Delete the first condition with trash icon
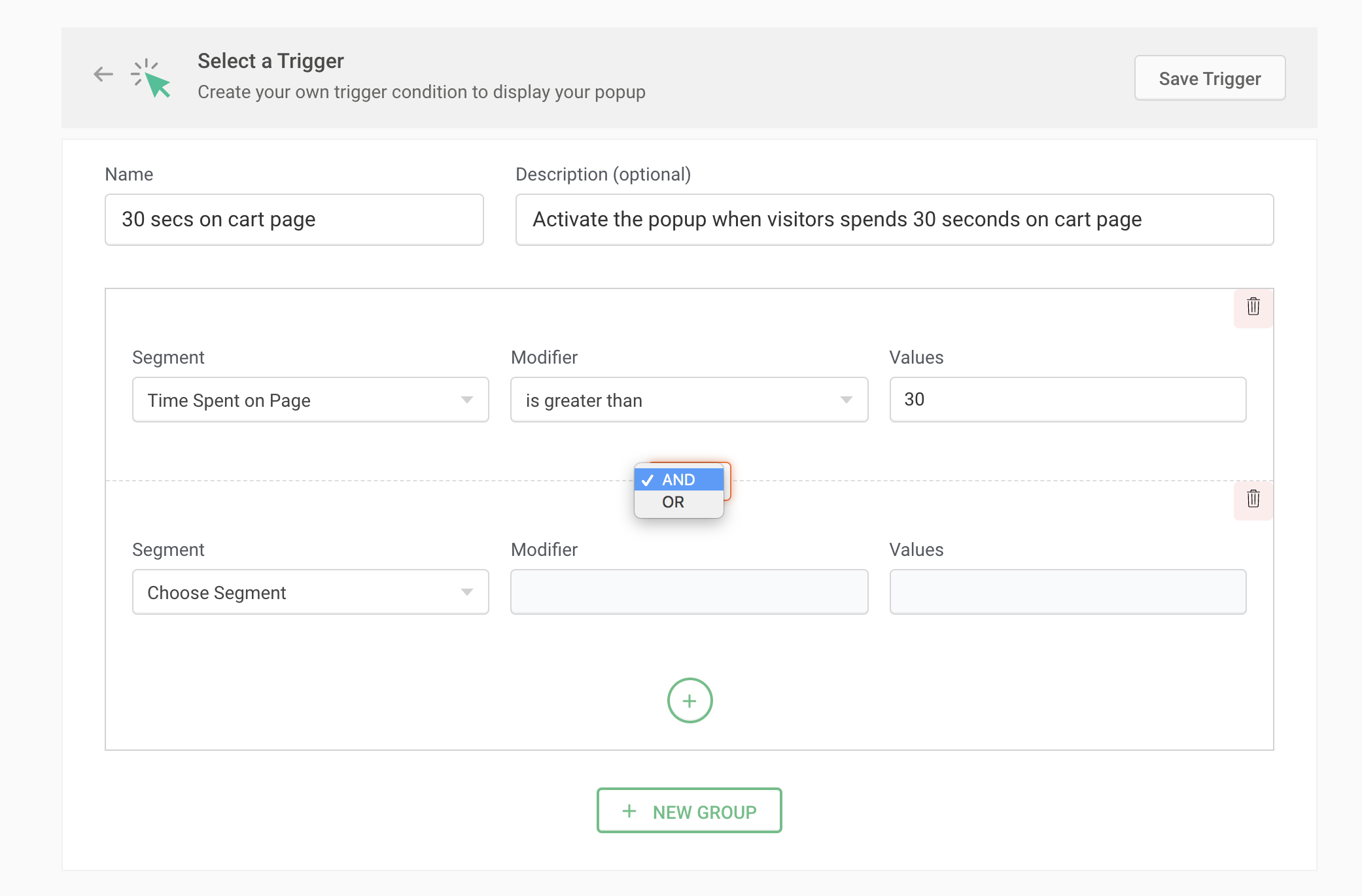The image size is (1362, 896). click(x=1253, y=307)
